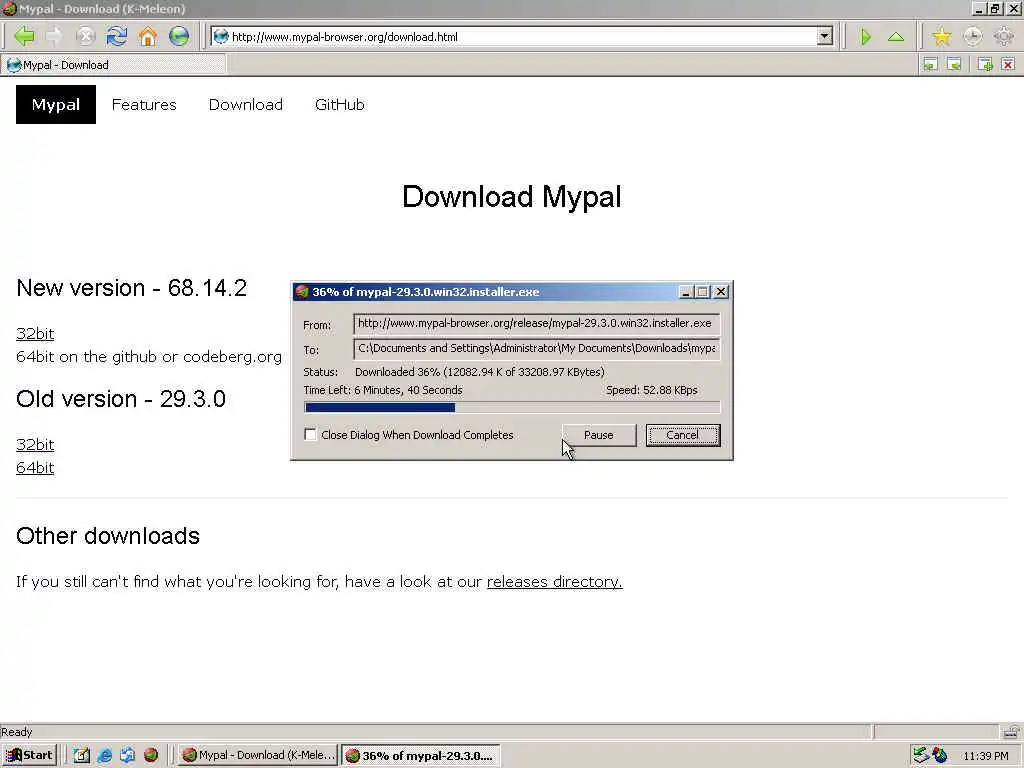
Task: Click the globe search icon in toolbar
Action: click(179, 37)
